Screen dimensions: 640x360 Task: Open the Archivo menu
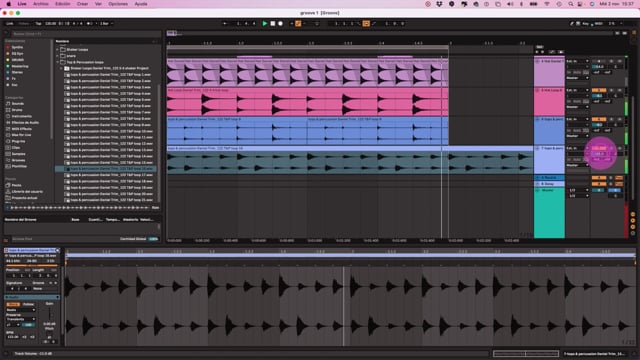coord(40,4)
